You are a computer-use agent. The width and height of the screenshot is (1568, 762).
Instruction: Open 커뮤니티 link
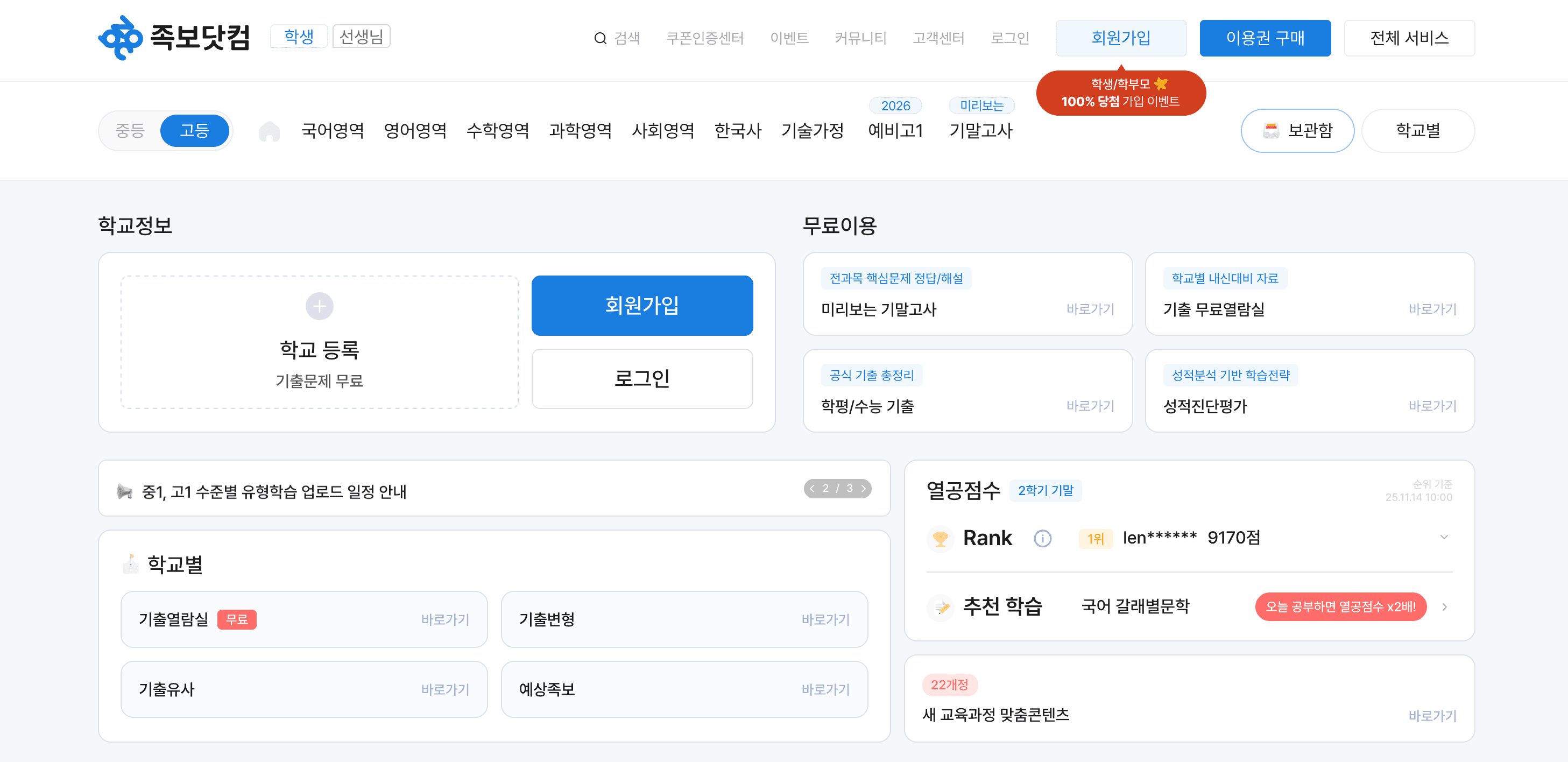(860, 38)
